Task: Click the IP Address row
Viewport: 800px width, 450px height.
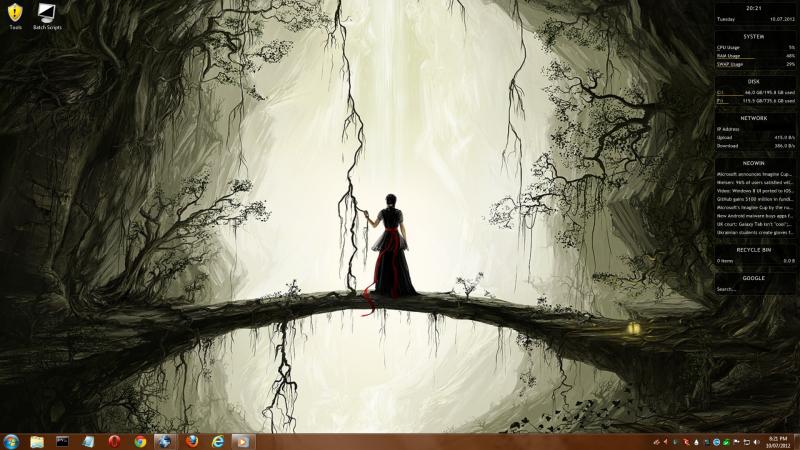Action: pos(755,129)
